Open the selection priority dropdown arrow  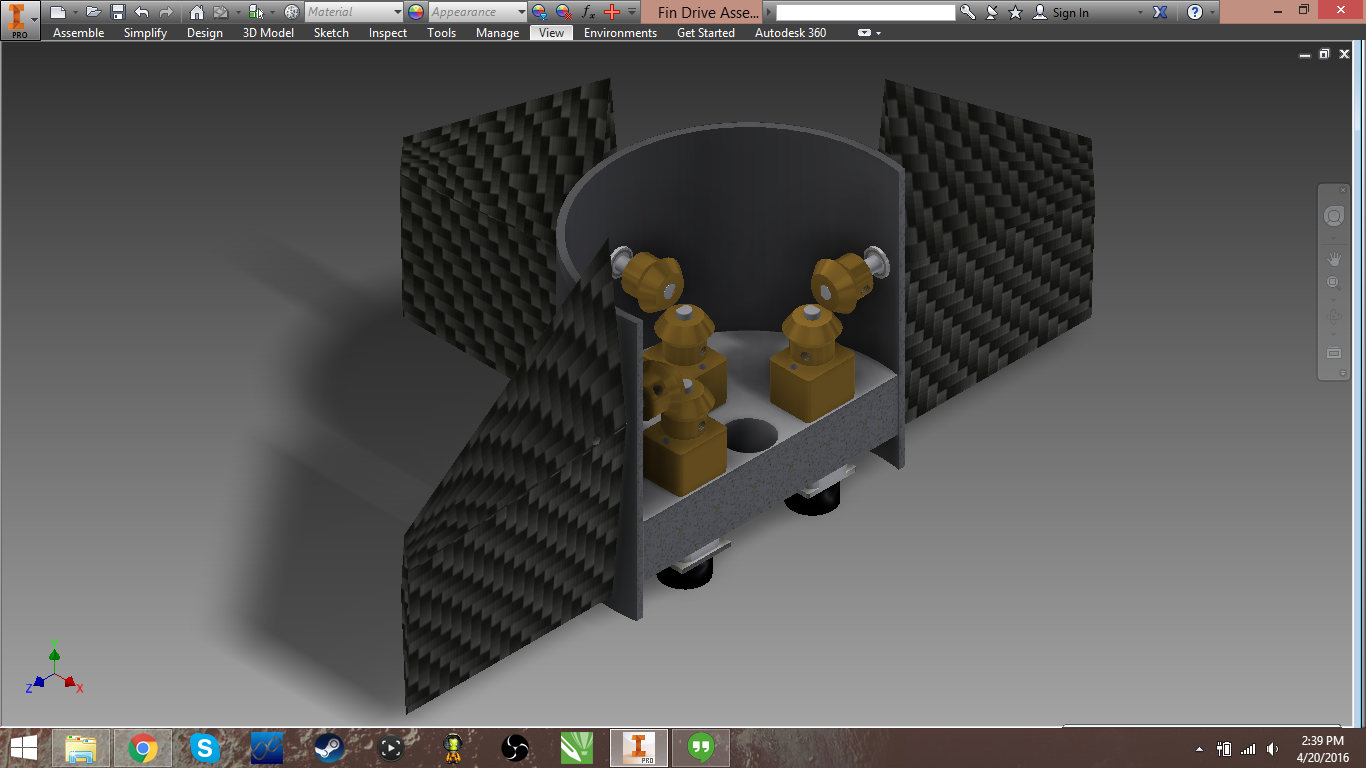click(x=272, y=12)
